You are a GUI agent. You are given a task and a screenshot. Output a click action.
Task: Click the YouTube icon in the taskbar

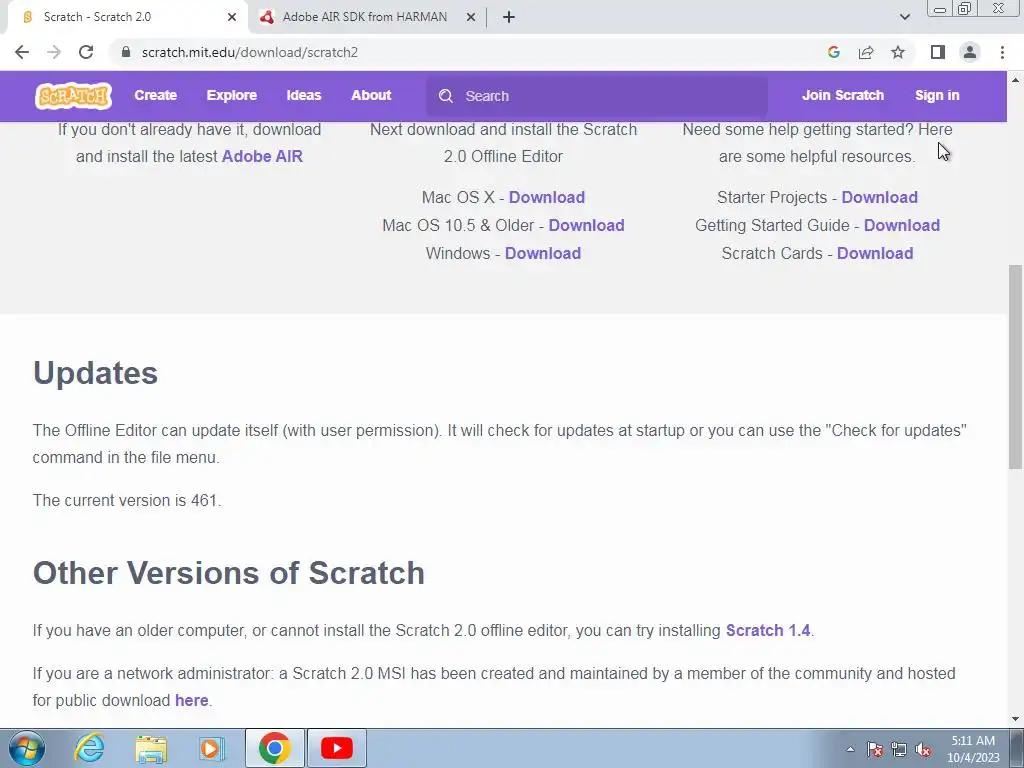coord(337,748)
